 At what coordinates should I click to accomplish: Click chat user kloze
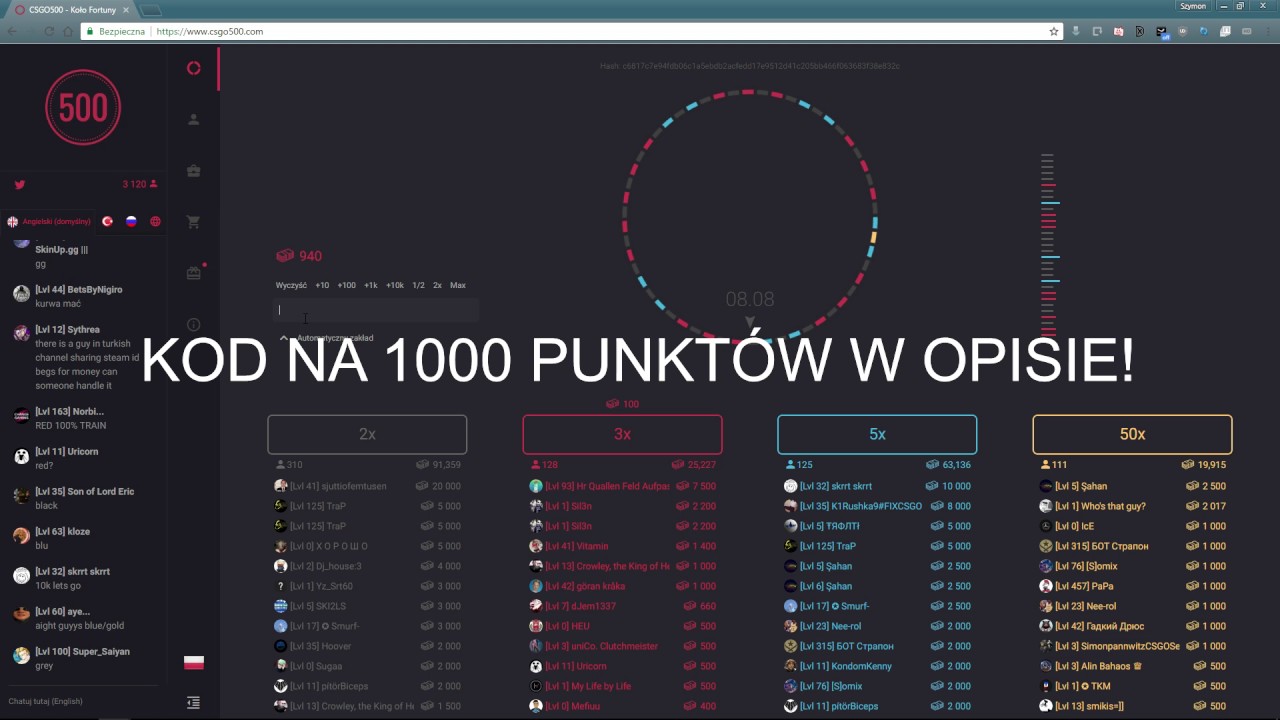[62, 531]
